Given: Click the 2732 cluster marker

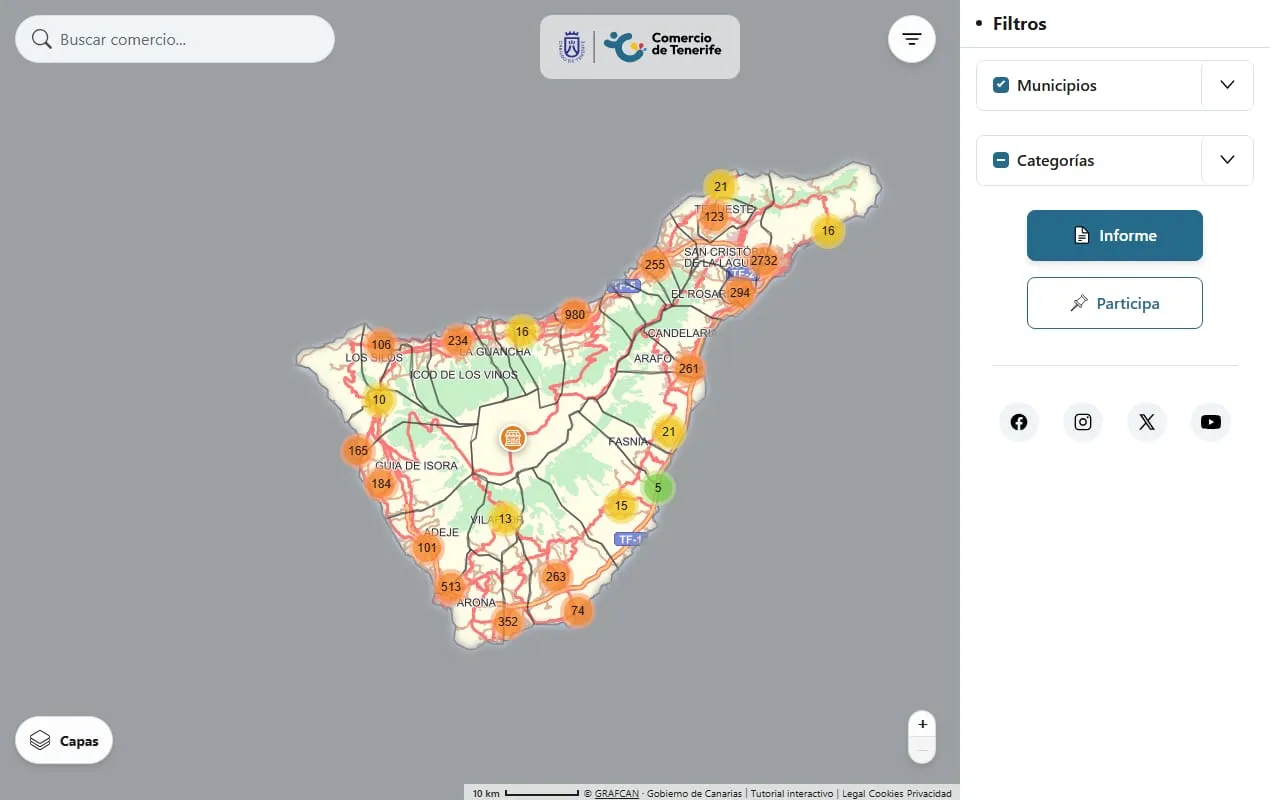Looking at the screenshot, I should point(763,261).
